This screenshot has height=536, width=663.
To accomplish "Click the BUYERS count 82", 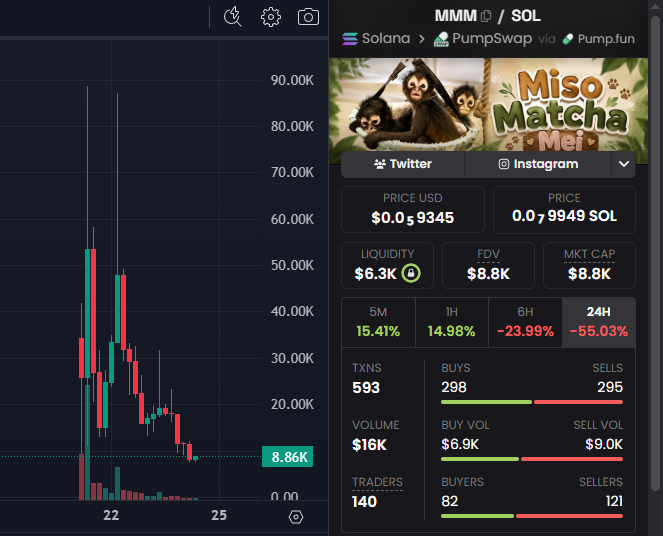I will (449, 501).
